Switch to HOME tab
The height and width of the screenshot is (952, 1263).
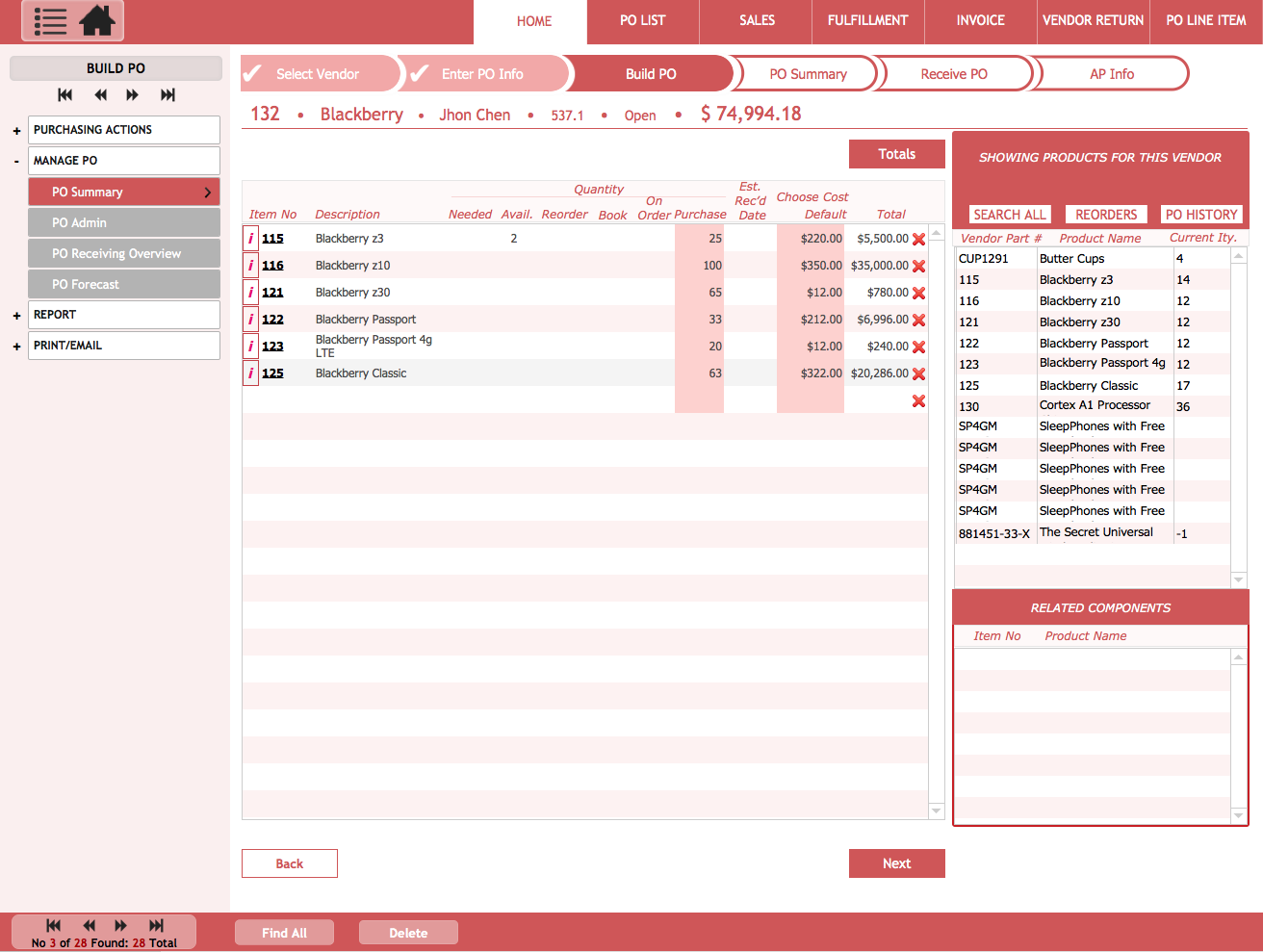point(530,21)
